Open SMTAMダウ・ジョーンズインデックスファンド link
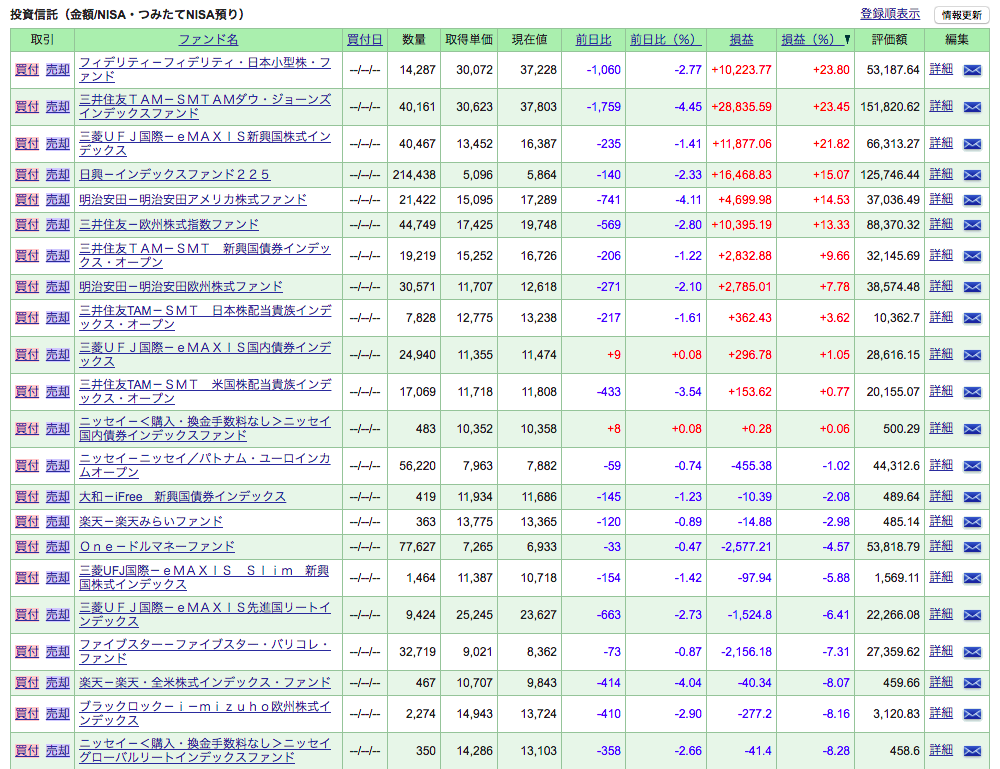Viewport: 1000px width, 769px height. pos(205,106)
